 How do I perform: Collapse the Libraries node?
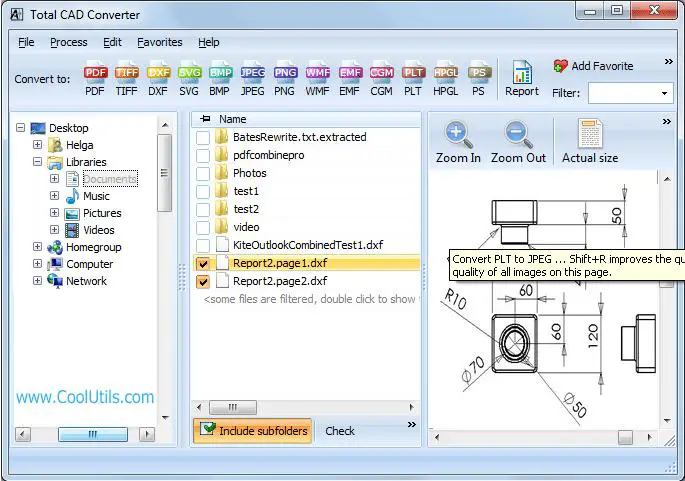click(x=38, y=162)
